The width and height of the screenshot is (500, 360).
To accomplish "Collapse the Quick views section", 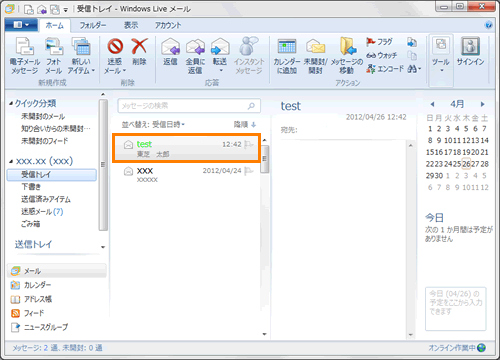I will (11, 104).
